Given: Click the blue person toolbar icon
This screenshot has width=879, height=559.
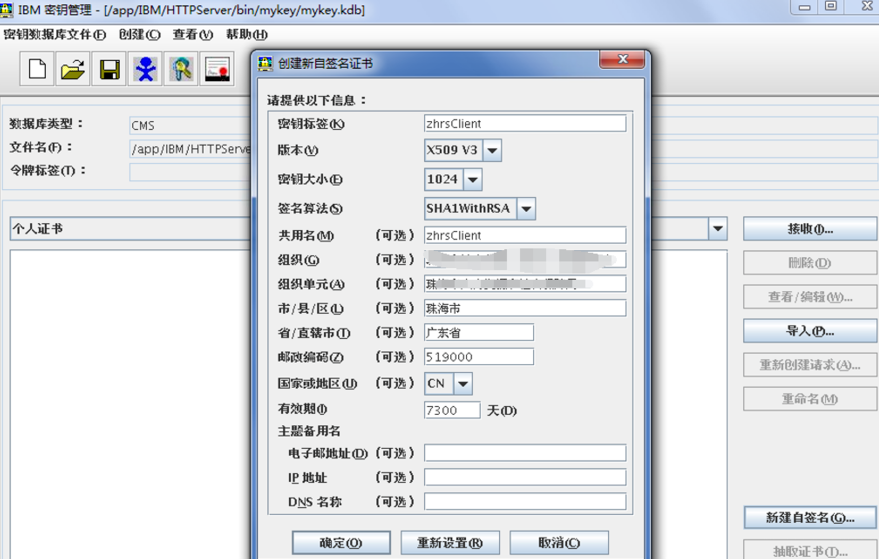Looking at the screenshot, I should point(145,69).
